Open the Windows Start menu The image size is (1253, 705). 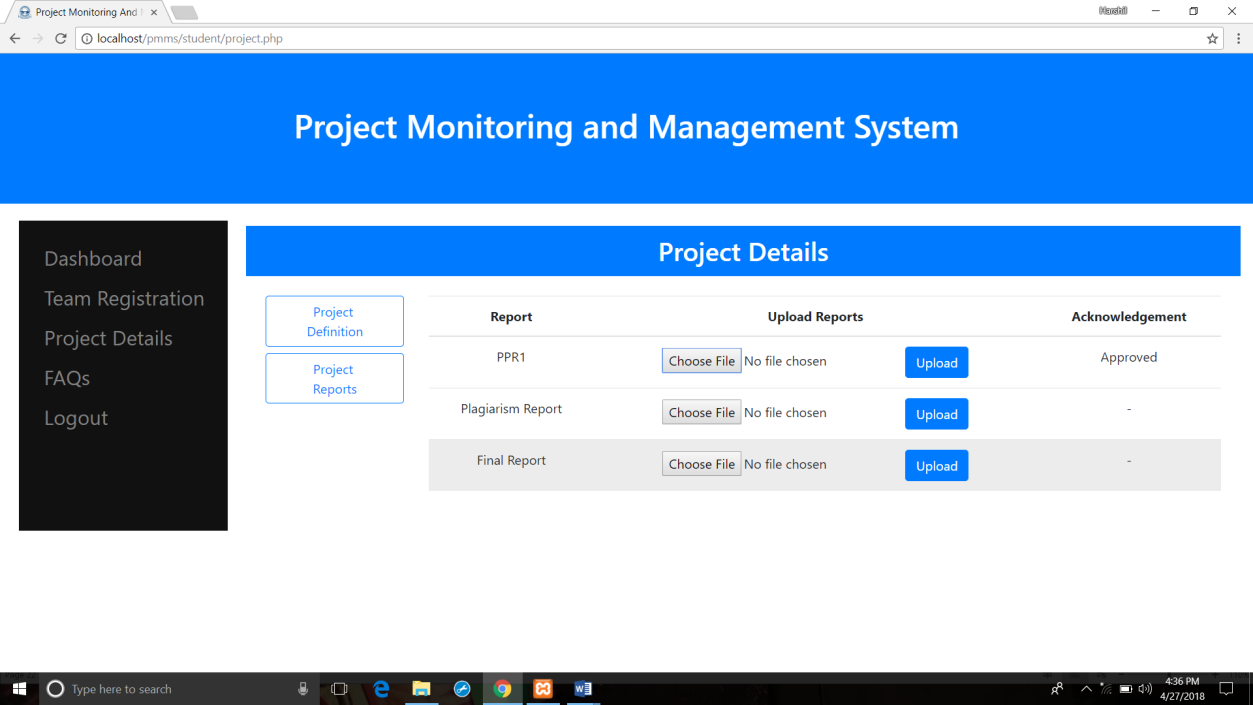tap(19, 689)
